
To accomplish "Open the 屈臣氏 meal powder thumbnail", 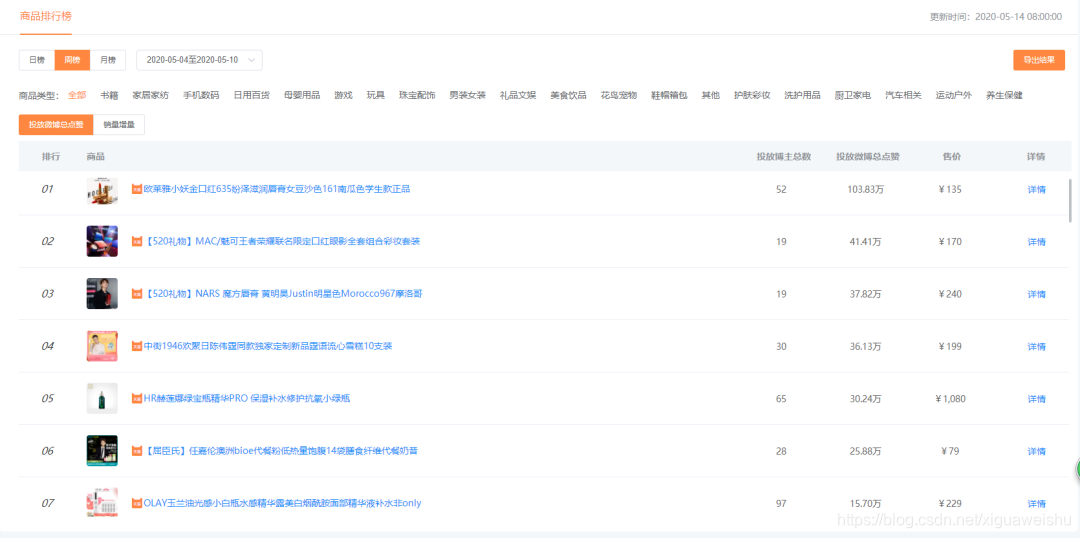I will tap(102, 451).
